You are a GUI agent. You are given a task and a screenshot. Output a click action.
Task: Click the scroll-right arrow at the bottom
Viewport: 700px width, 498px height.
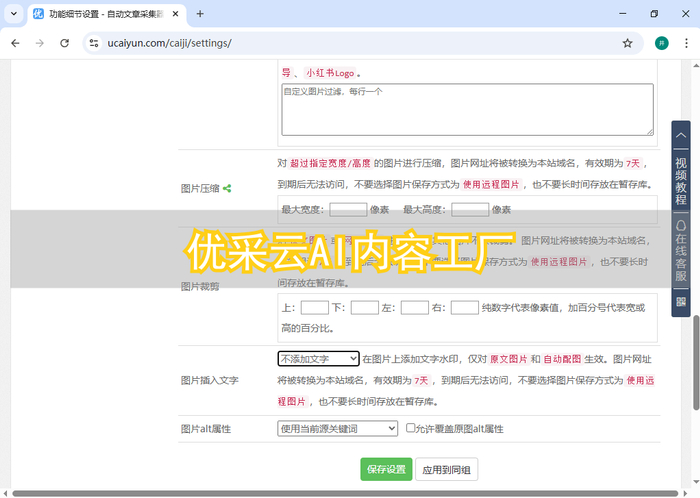(x=685, y=493)
